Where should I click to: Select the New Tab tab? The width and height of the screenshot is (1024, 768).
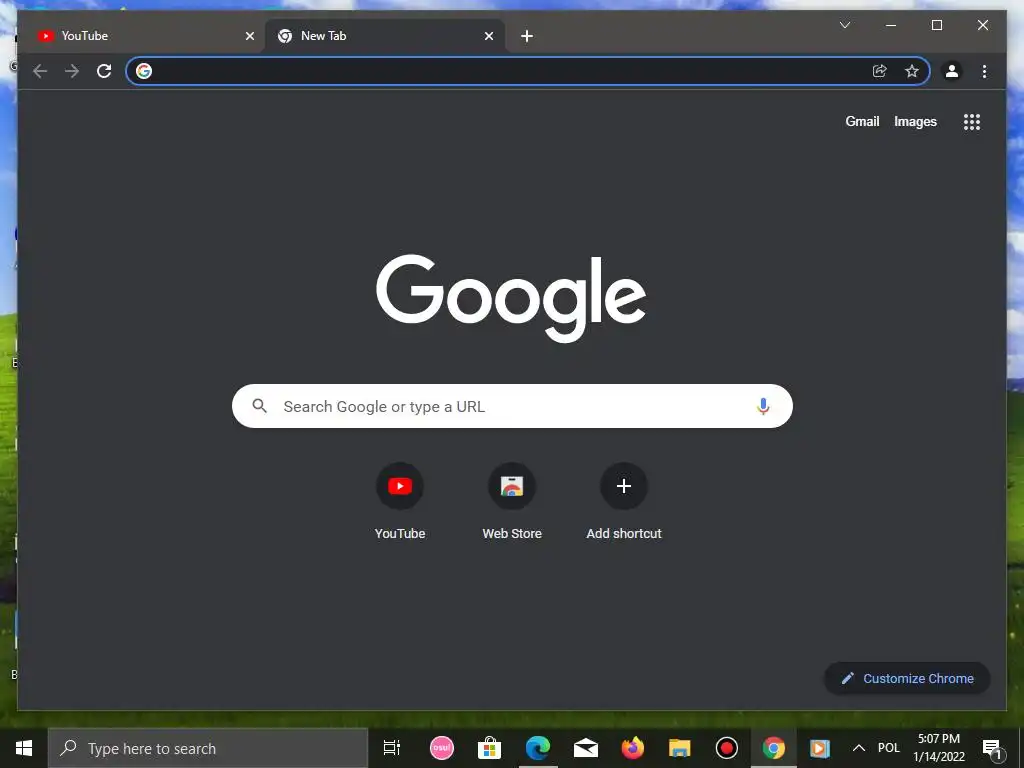pos(385,36)
